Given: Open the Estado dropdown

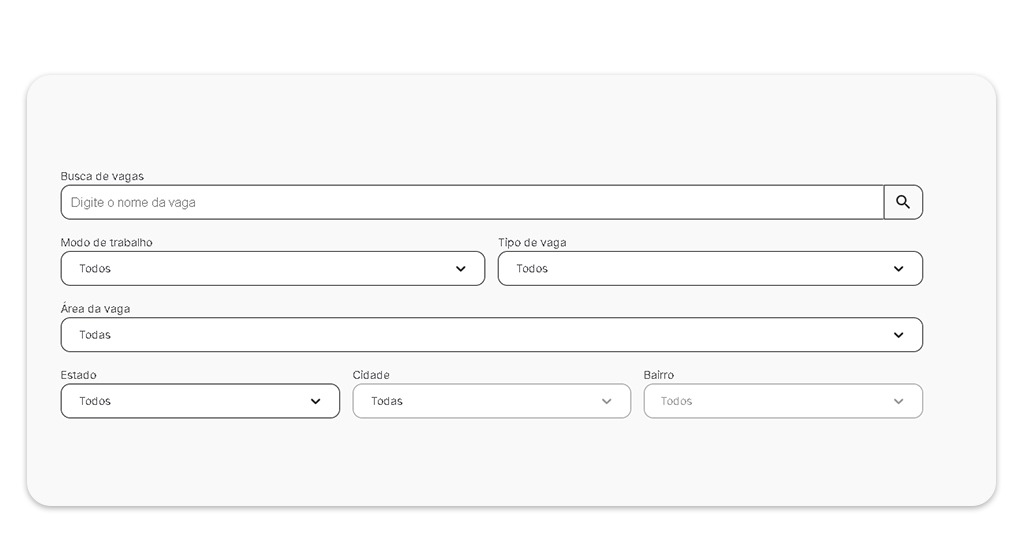Looking at the screenshot, I should [x=190, y=401].
